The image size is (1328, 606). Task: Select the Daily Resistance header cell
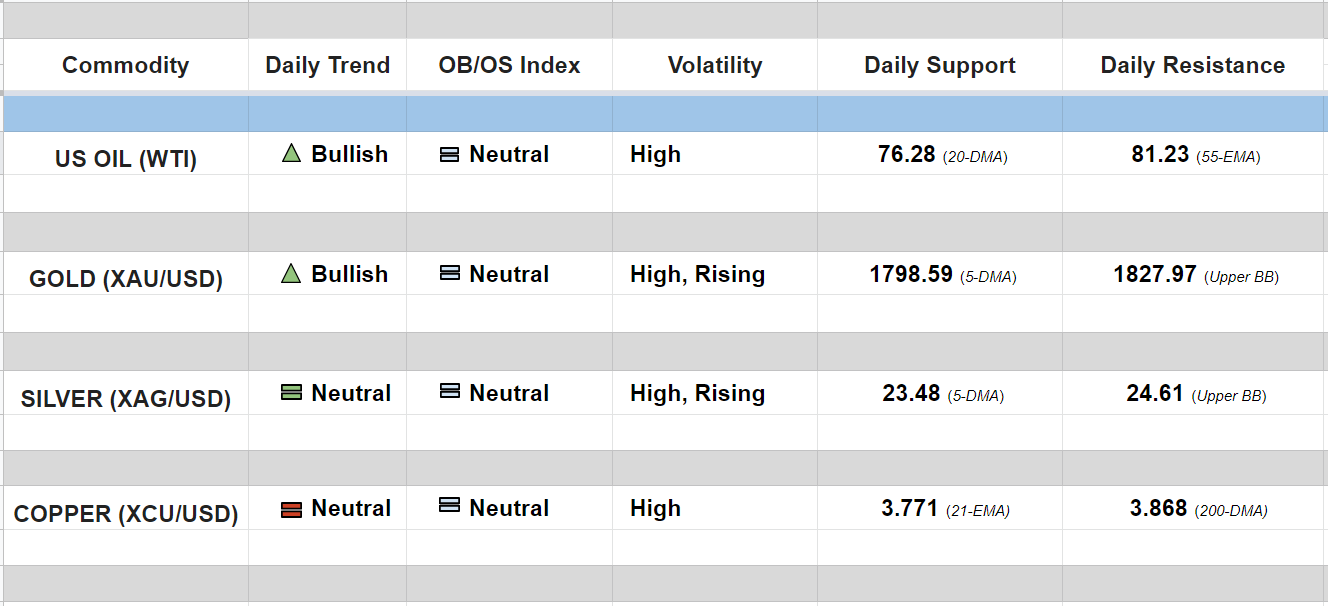(x=1192, y=66)
